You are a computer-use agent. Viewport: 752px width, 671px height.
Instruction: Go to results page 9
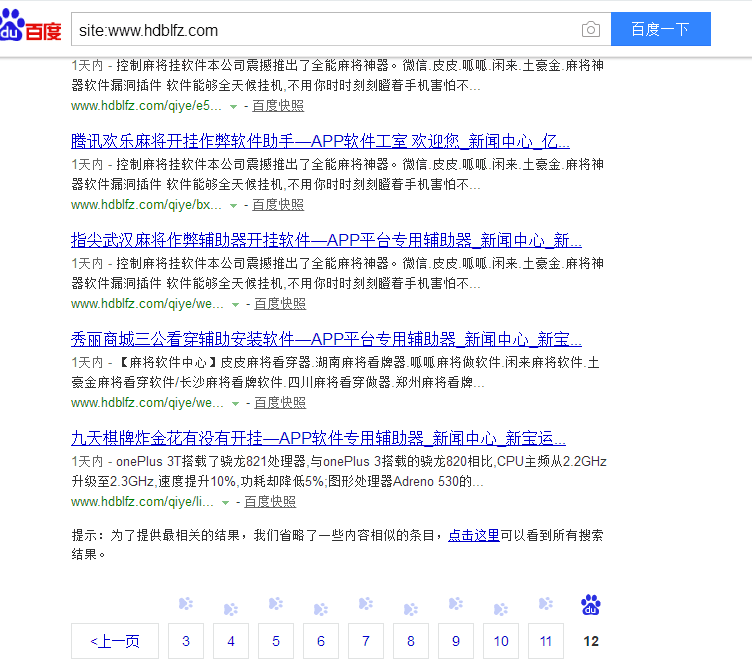pos(456,641)
